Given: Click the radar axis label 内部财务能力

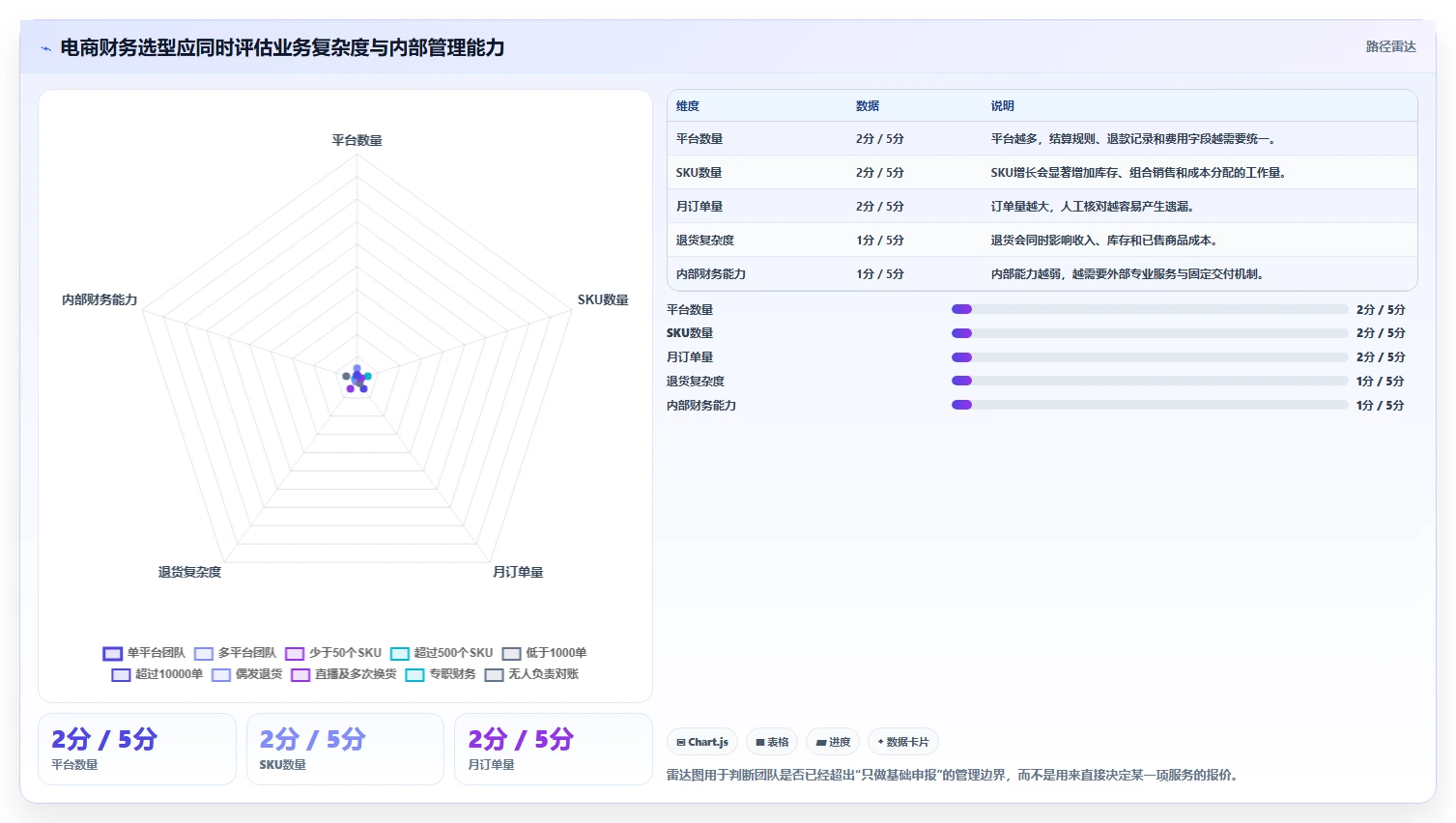Looking at the screenshot, I should pos(100,299).
